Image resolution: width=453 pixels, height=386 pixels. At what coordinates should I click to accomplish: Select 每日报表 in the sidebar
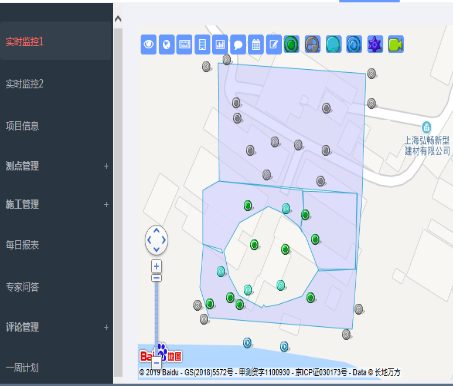pyautogui.click(x=22, y=245)
